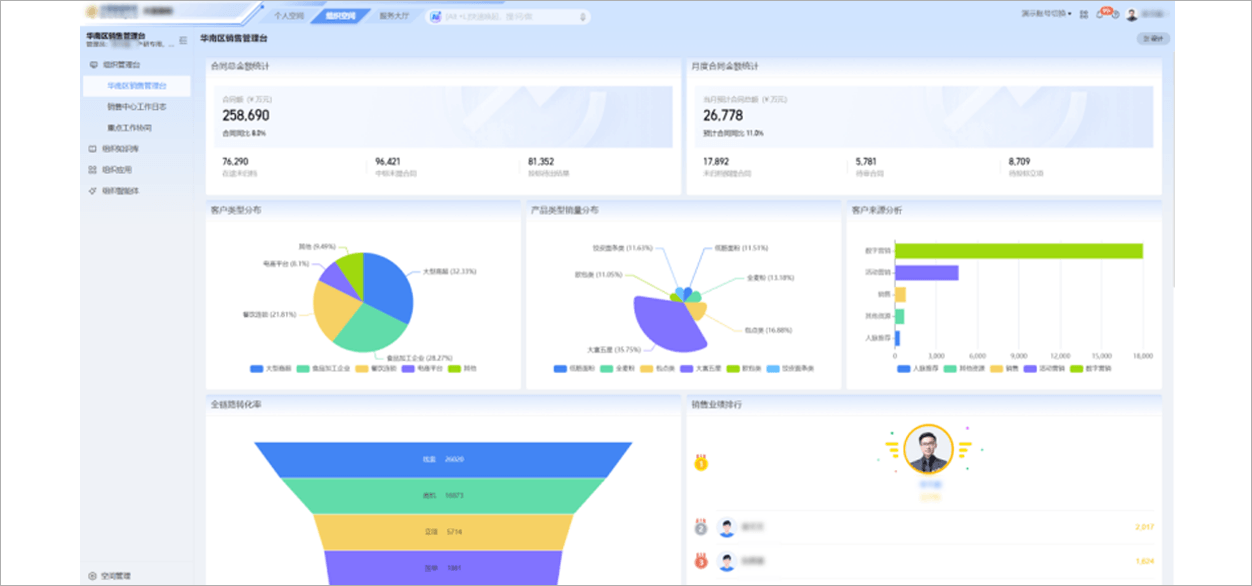Open 空间管理 settings gear at sidebar bottom

coord(92,576)
